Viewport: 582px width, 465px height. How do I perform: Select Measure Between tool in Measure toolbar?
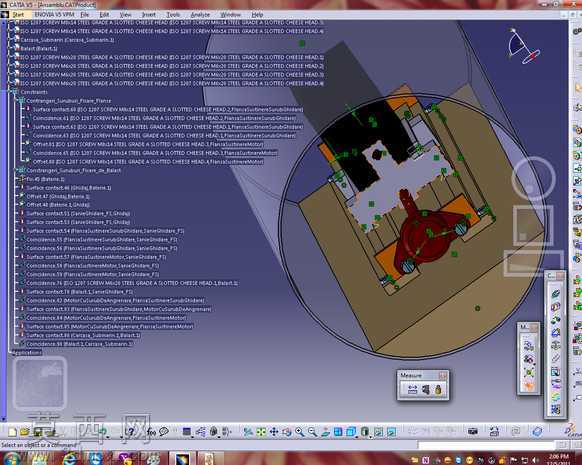pyautogui.click(x=412, y=389)
